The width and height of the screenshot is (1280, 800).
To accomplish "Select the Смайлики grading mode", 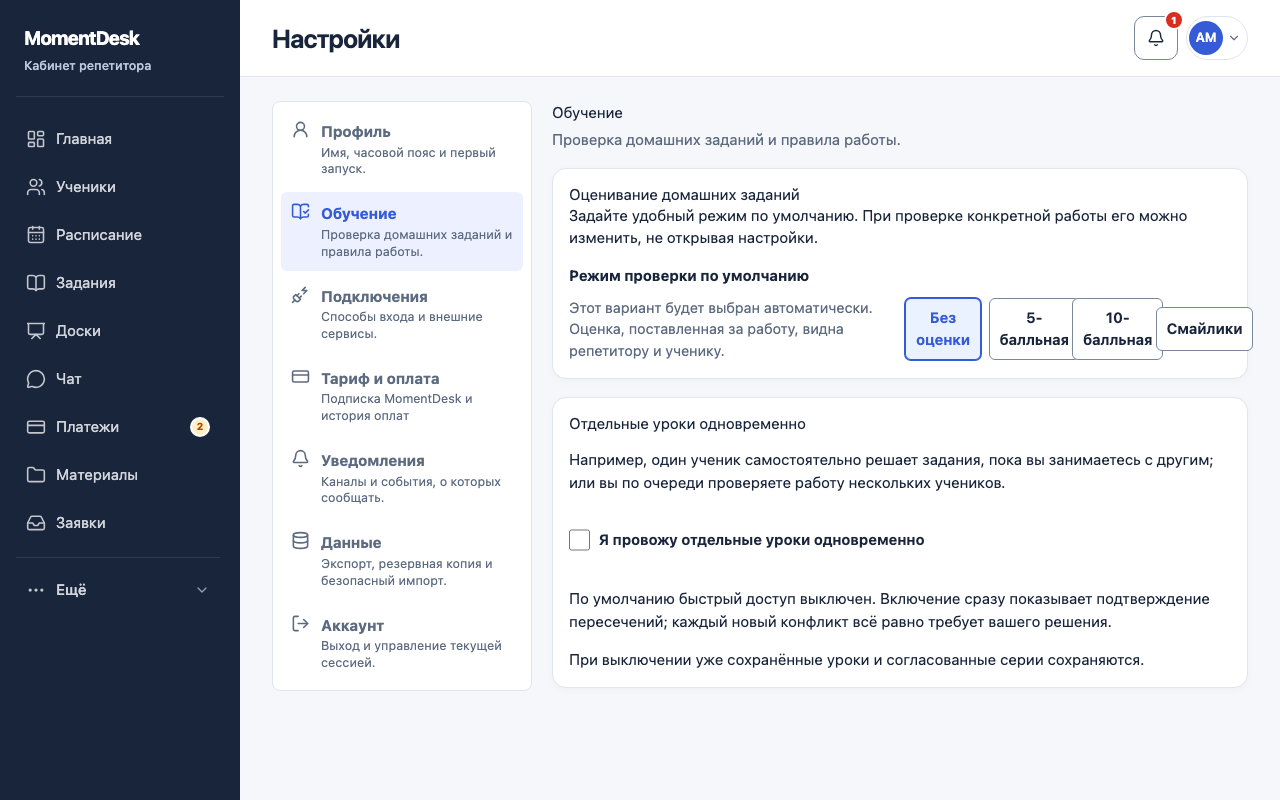I will (x=1204, y=329).
